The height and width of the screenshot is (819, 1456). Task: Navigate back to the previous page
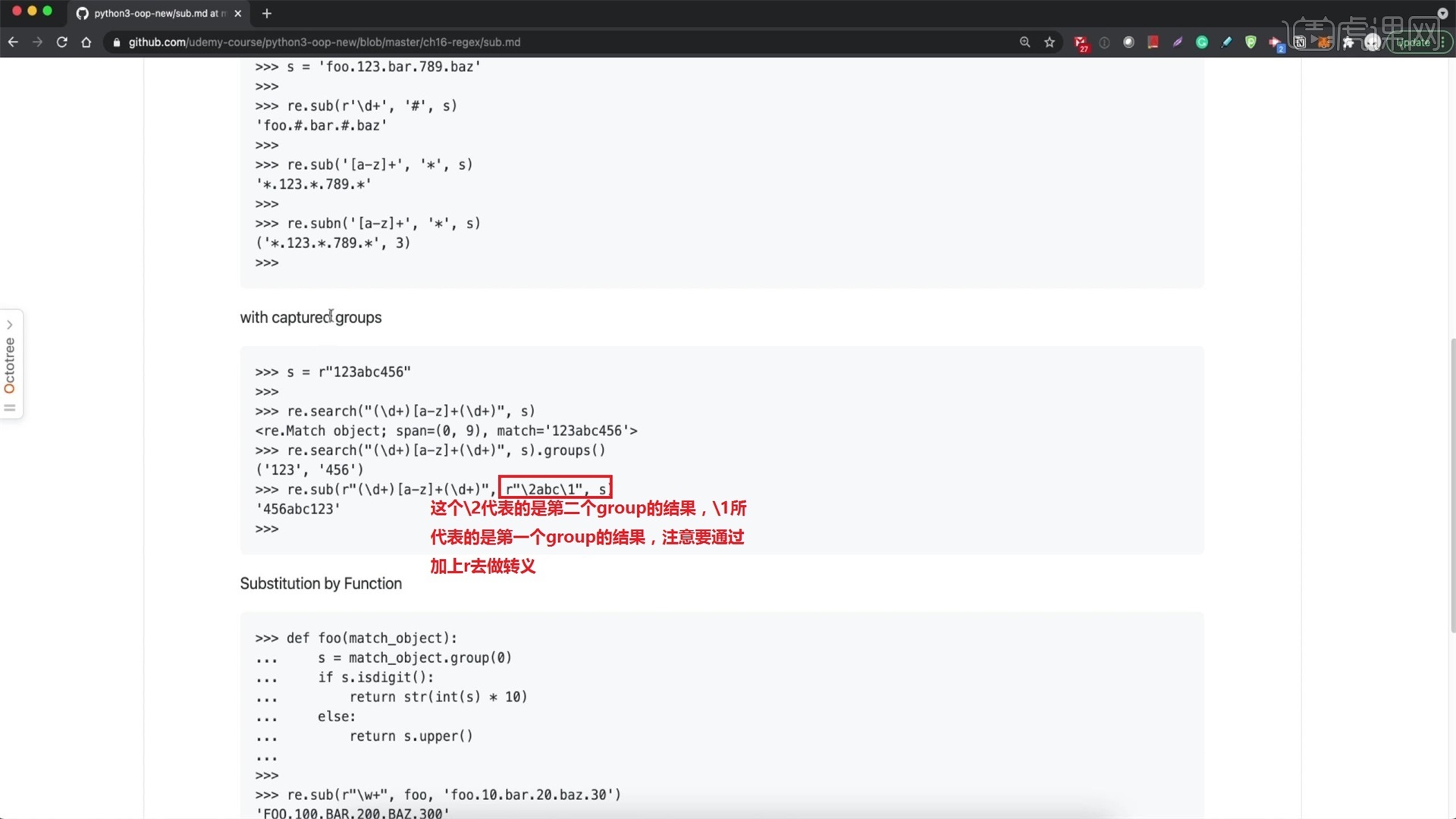13,42
